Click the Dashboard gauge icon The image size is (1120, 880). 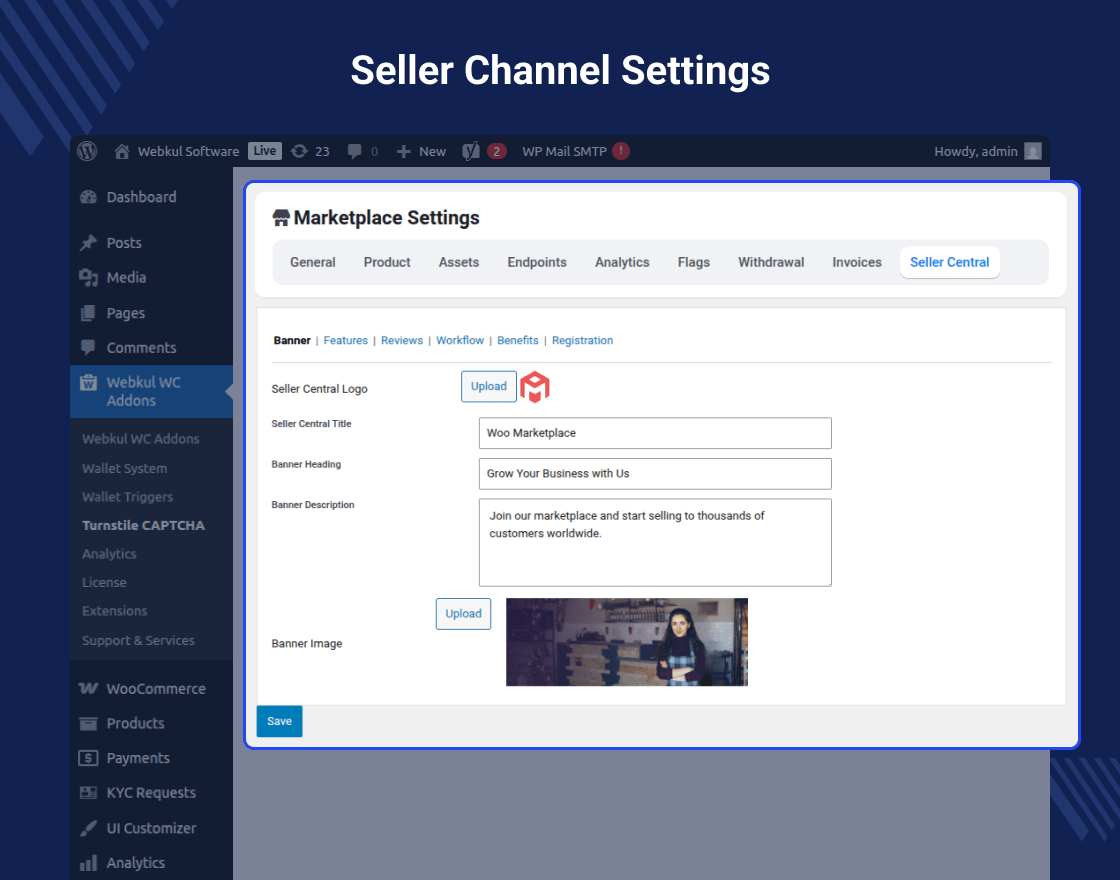(89, 197)
